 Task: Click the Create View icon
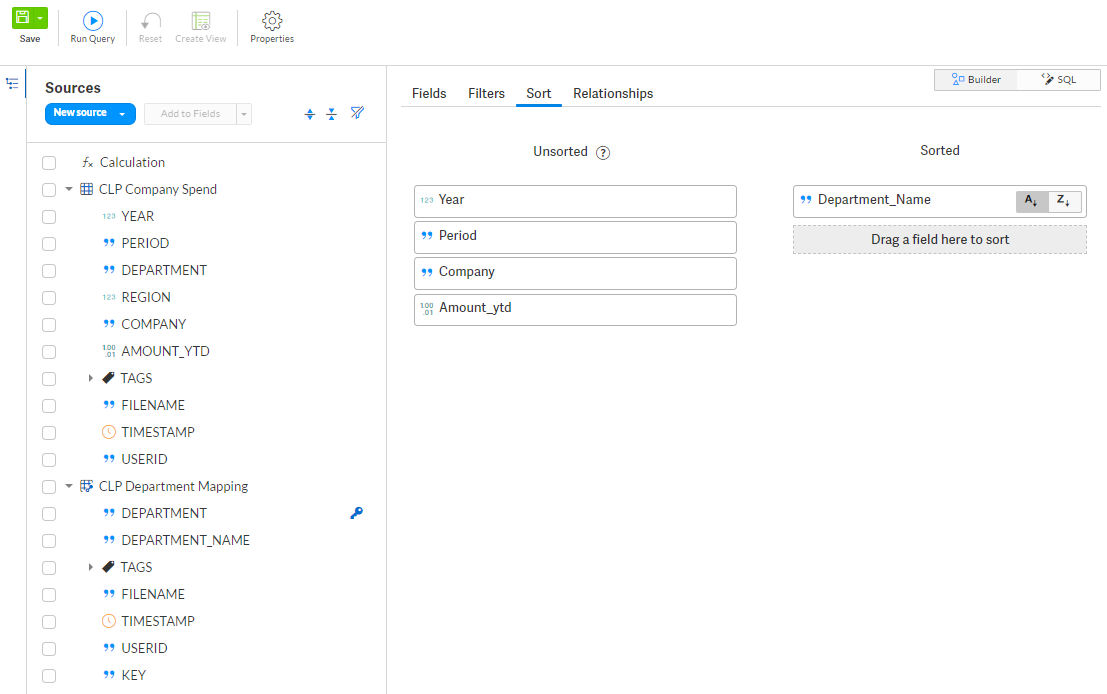coord(201,21)
